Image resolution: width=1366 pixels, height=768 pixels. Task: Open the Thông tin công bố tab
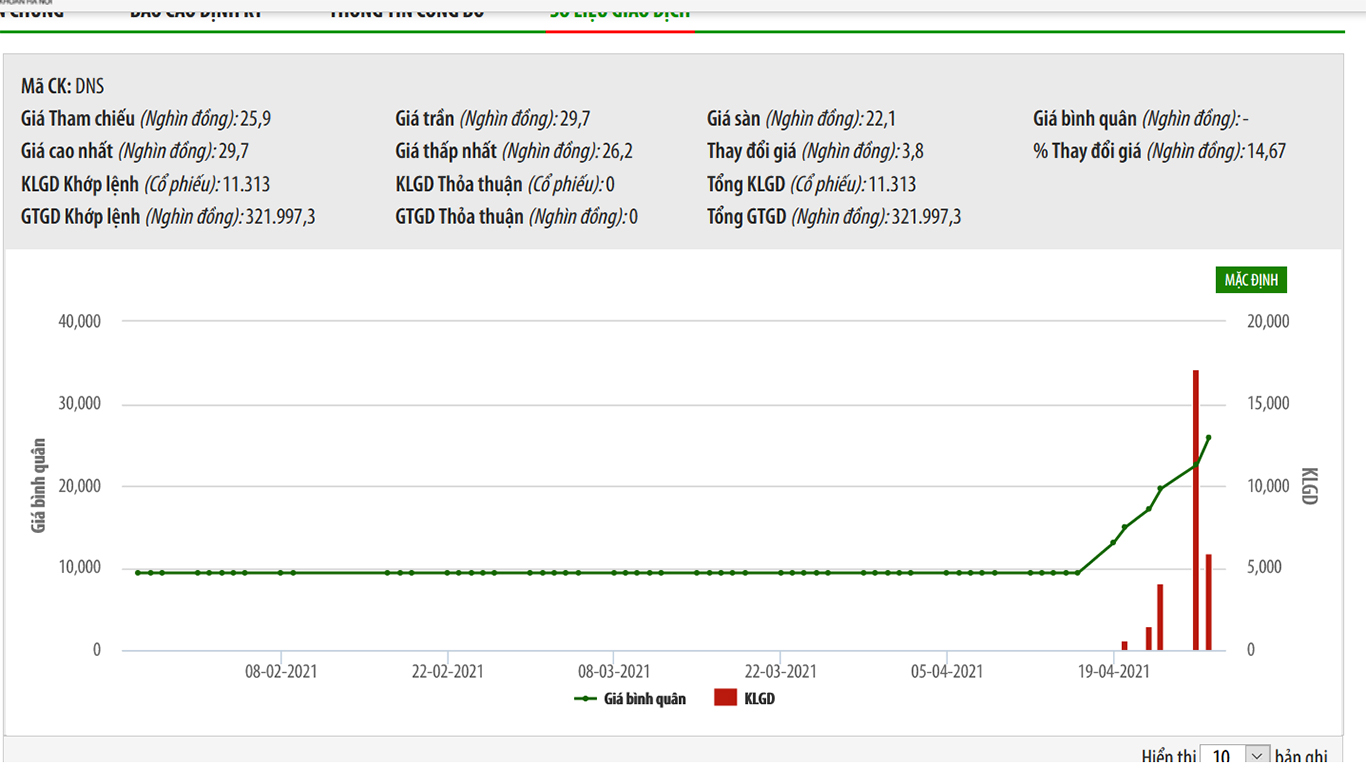point(407,12)
